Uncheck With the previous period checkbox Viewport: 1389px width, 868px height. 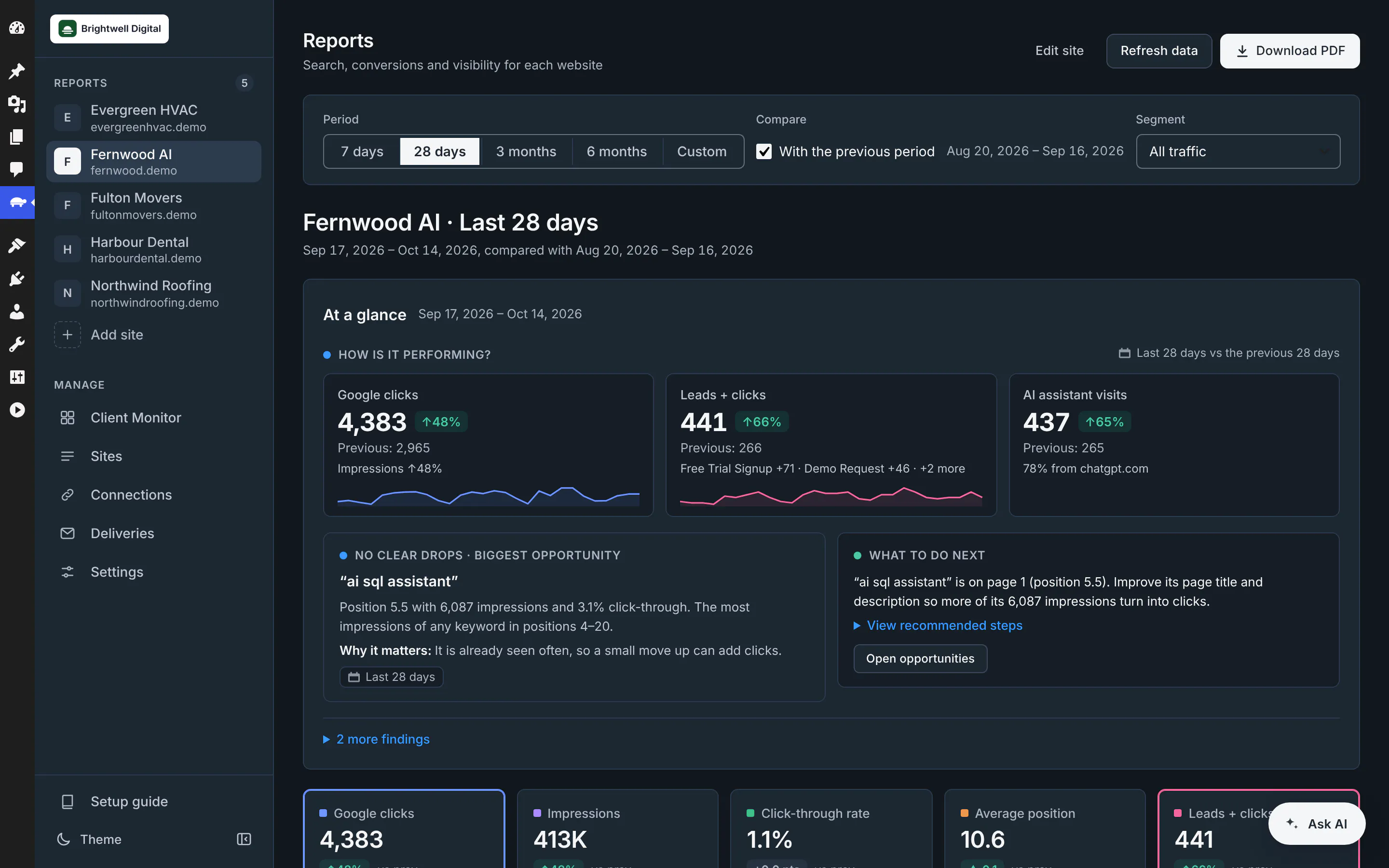[764, 151]
